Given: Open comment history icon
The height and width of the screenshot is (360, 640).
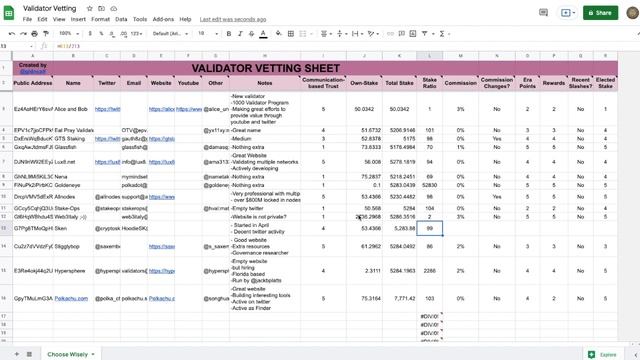Looking at the screenshot, I should click(543, 13).
